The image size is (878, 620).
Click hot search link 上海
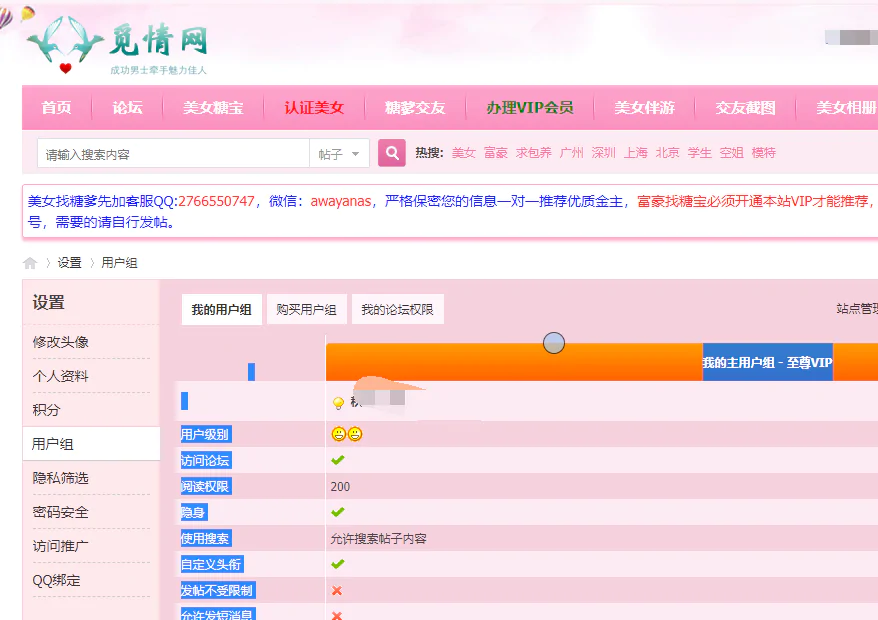tap(636, 153)
